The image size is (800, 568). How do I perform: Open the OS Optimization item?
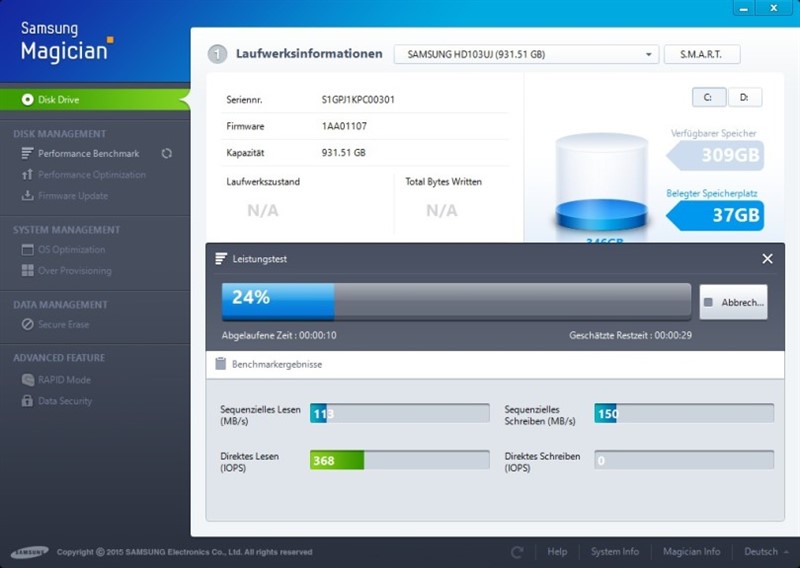(71, 250)
